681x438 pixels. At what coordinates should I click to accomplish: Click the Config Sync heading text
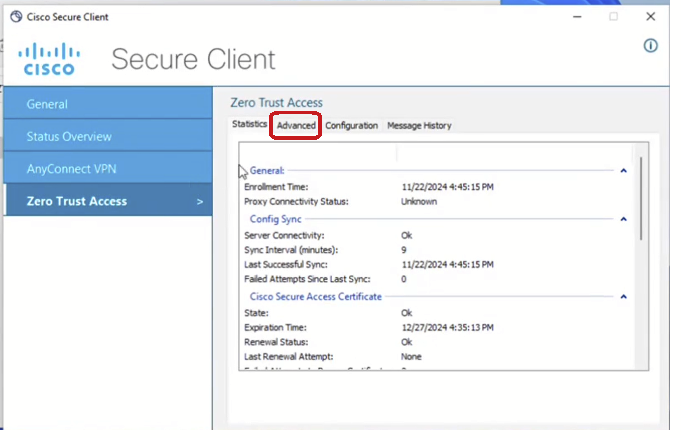(x=275, y=219)
